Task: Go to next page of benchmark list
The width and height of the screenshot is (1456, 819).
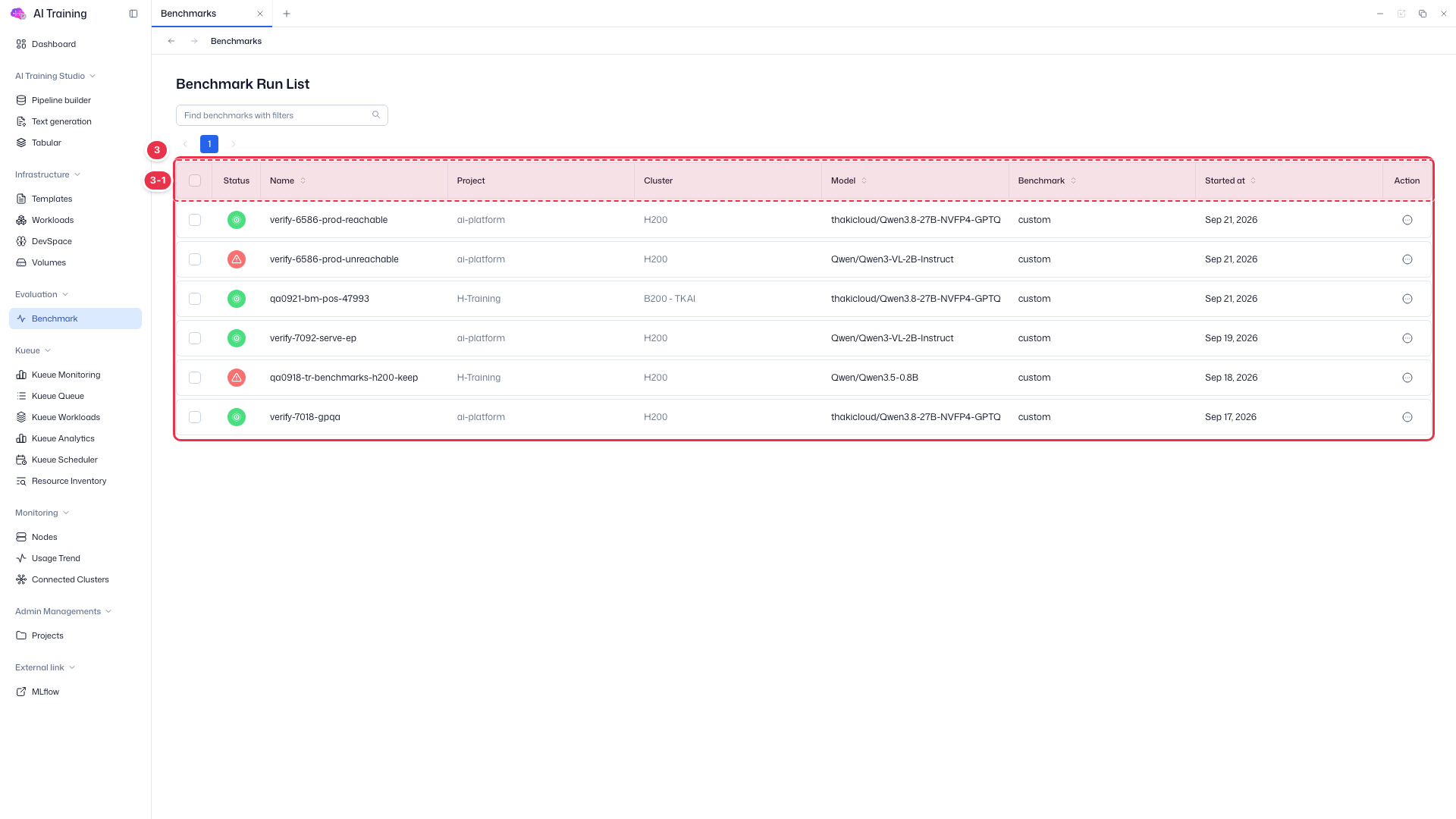Action: pos(233,144)
